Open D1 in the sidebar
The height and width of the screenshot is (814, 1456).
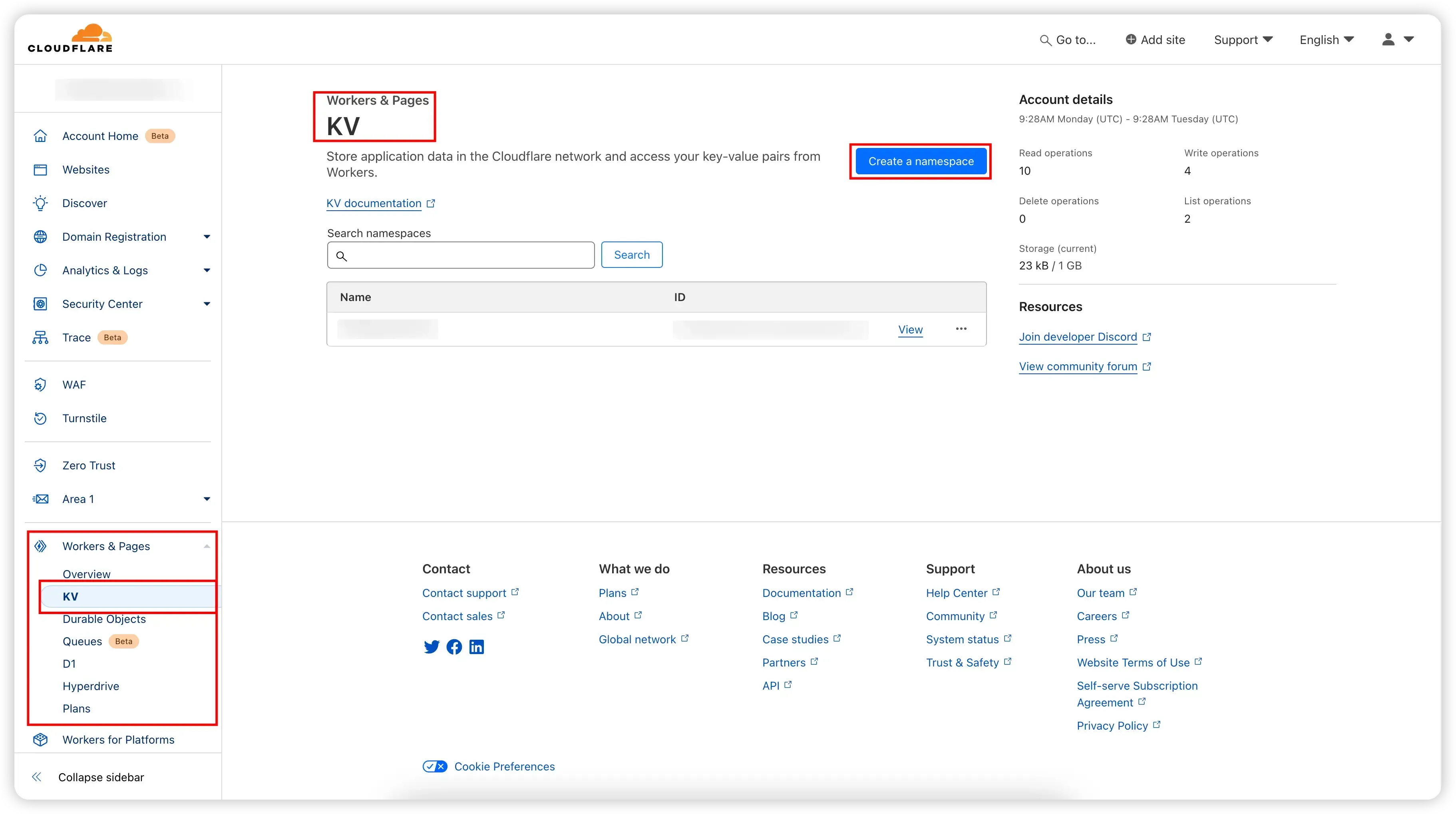coord(69,664)
